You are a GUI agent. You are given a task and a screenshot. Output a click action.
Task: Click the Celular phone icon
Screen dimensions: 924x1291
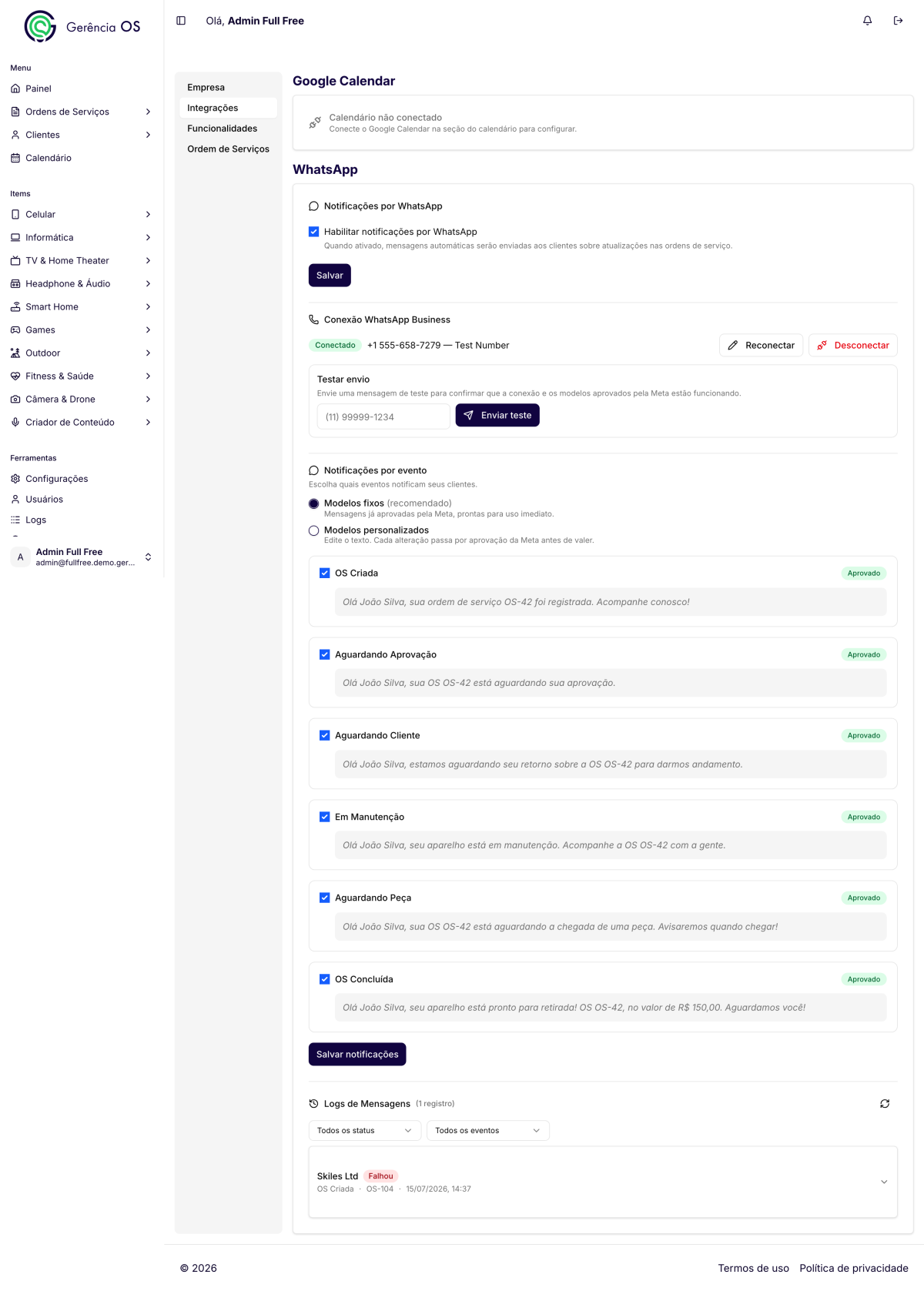point(15,214)
